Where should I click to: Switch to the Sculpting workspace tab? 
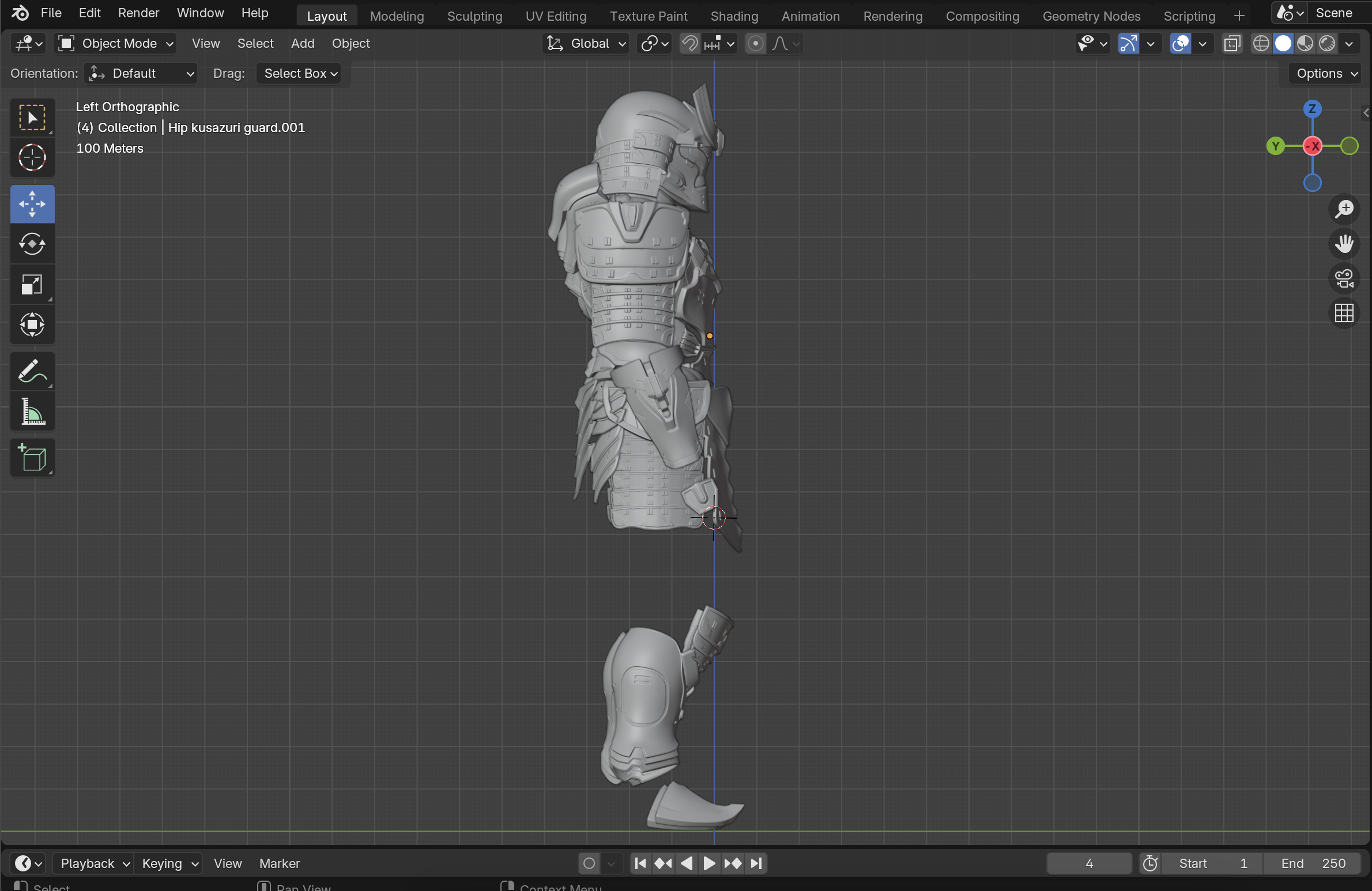pyautogui.click(x=474, y=16)
